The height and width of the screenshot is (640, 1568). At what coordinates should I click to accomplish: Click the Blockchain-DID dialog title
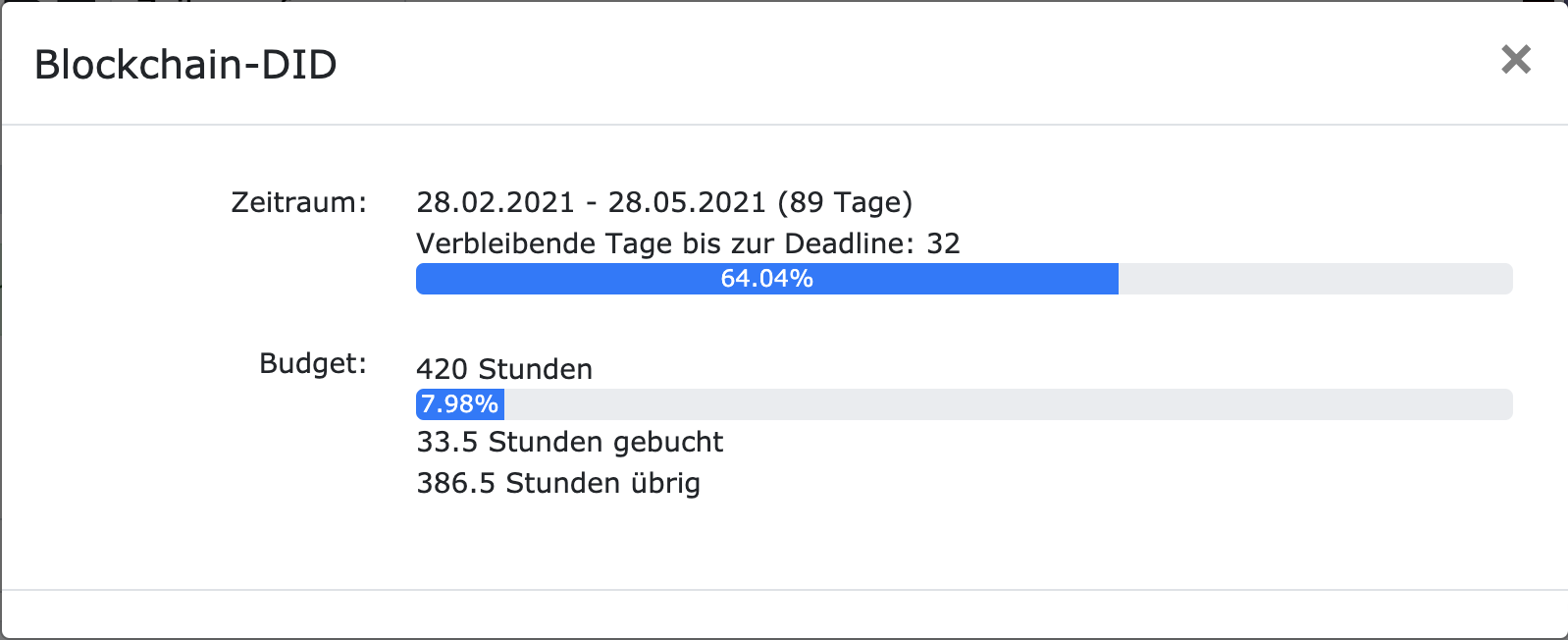click(x=185, y=65)
